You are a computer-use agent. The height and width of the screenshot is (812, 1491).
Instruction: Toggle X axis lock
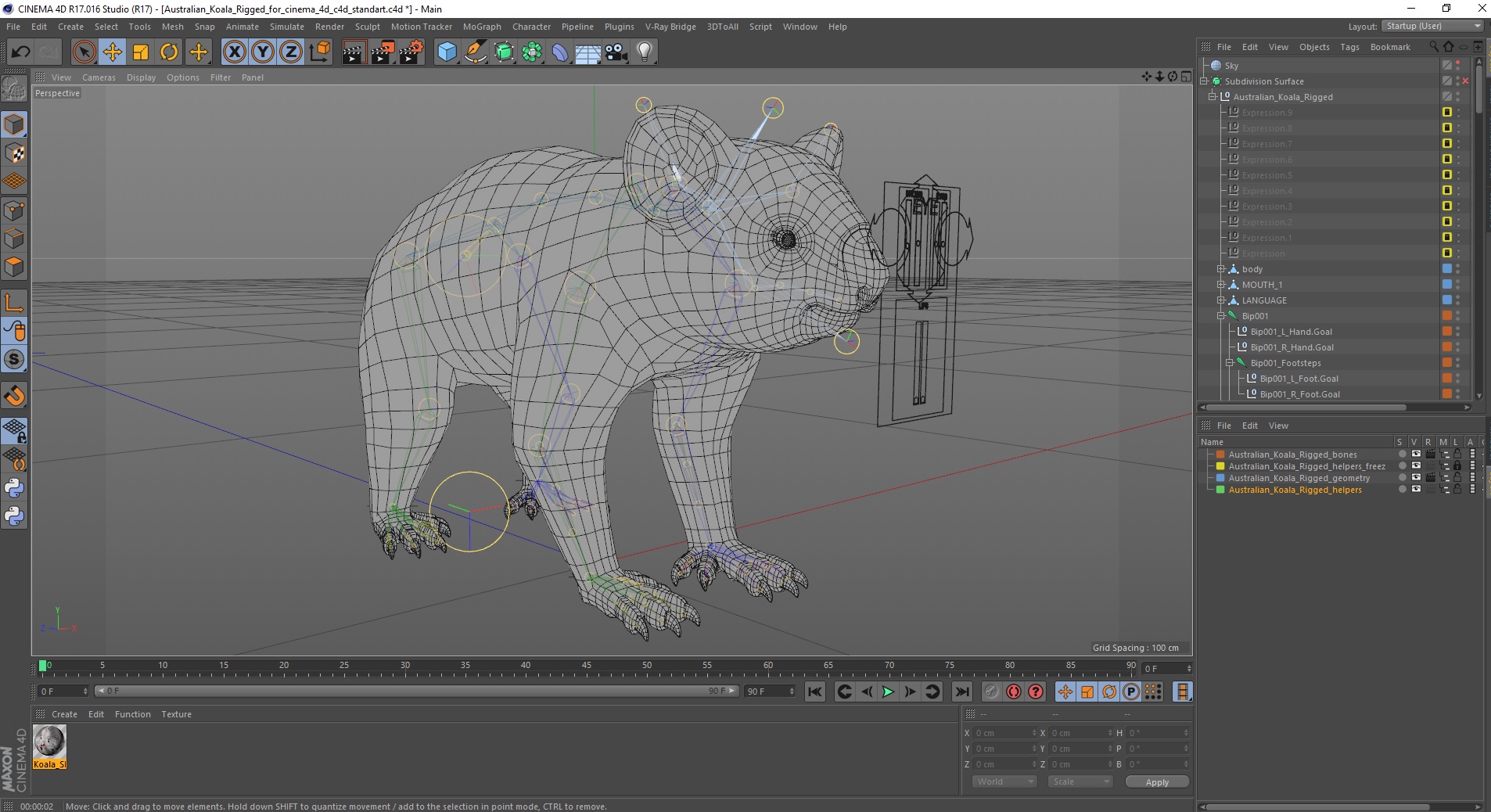(234, 52)
